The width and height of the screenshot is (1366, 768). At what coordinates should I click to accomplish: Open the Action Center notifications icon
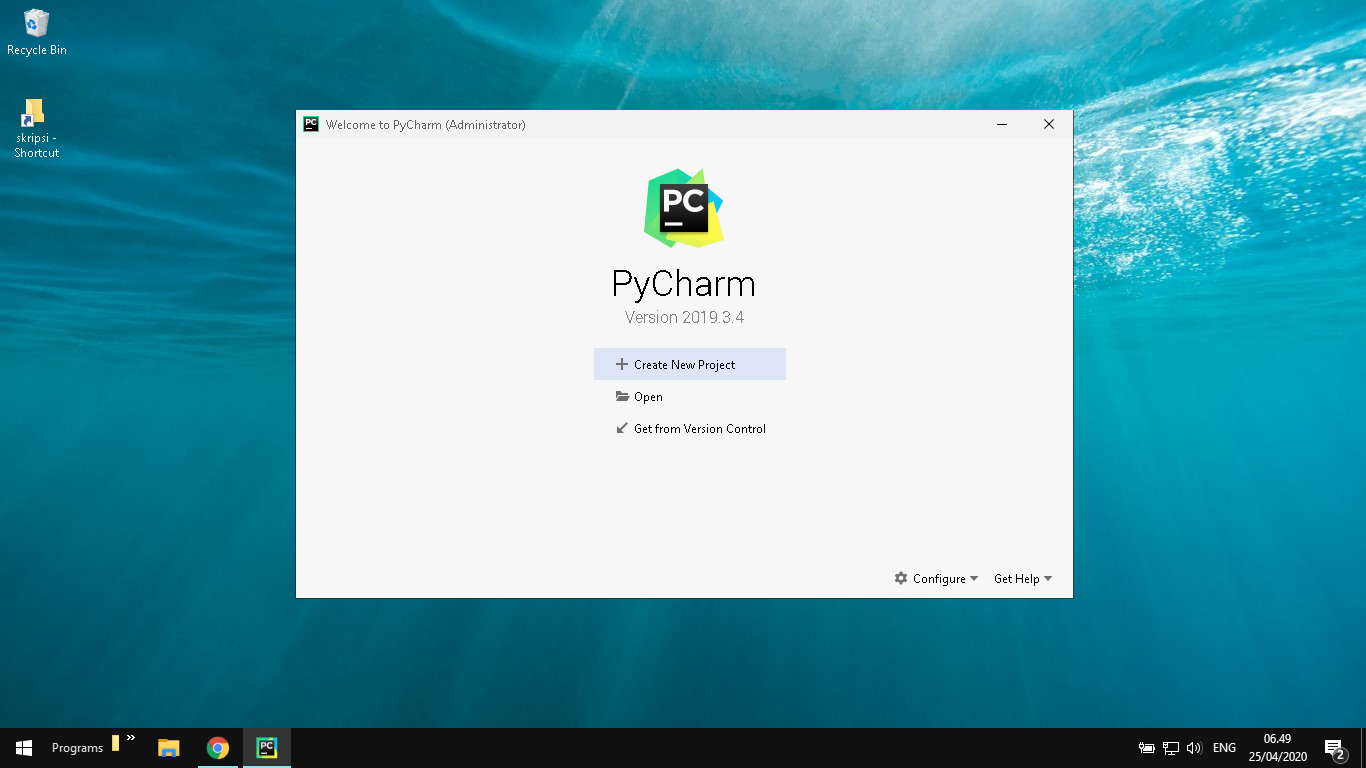pos(1335,748)
